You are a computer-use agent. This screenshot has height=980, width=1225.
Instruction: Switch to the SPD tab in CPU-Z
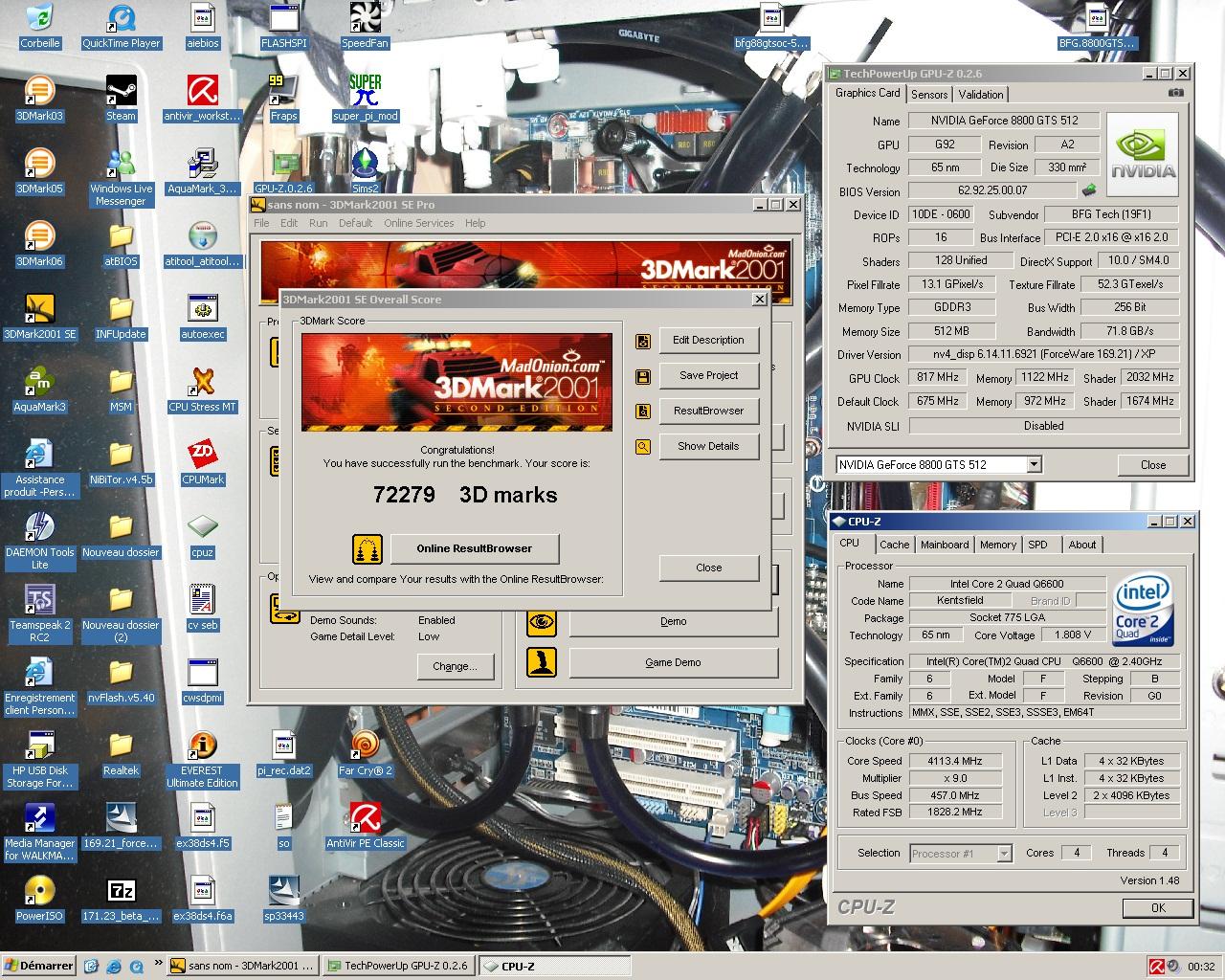[1037, 545]
